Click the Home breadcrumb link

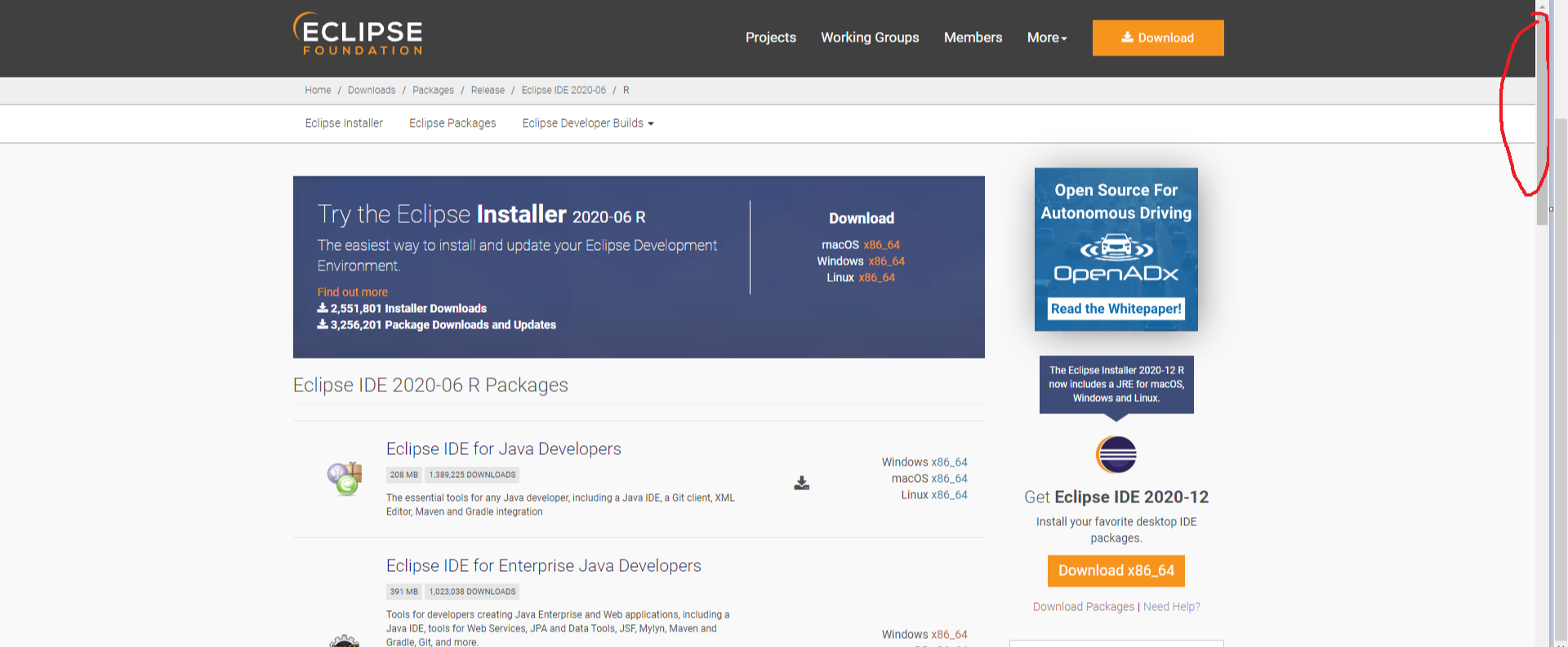pos(318,91)
